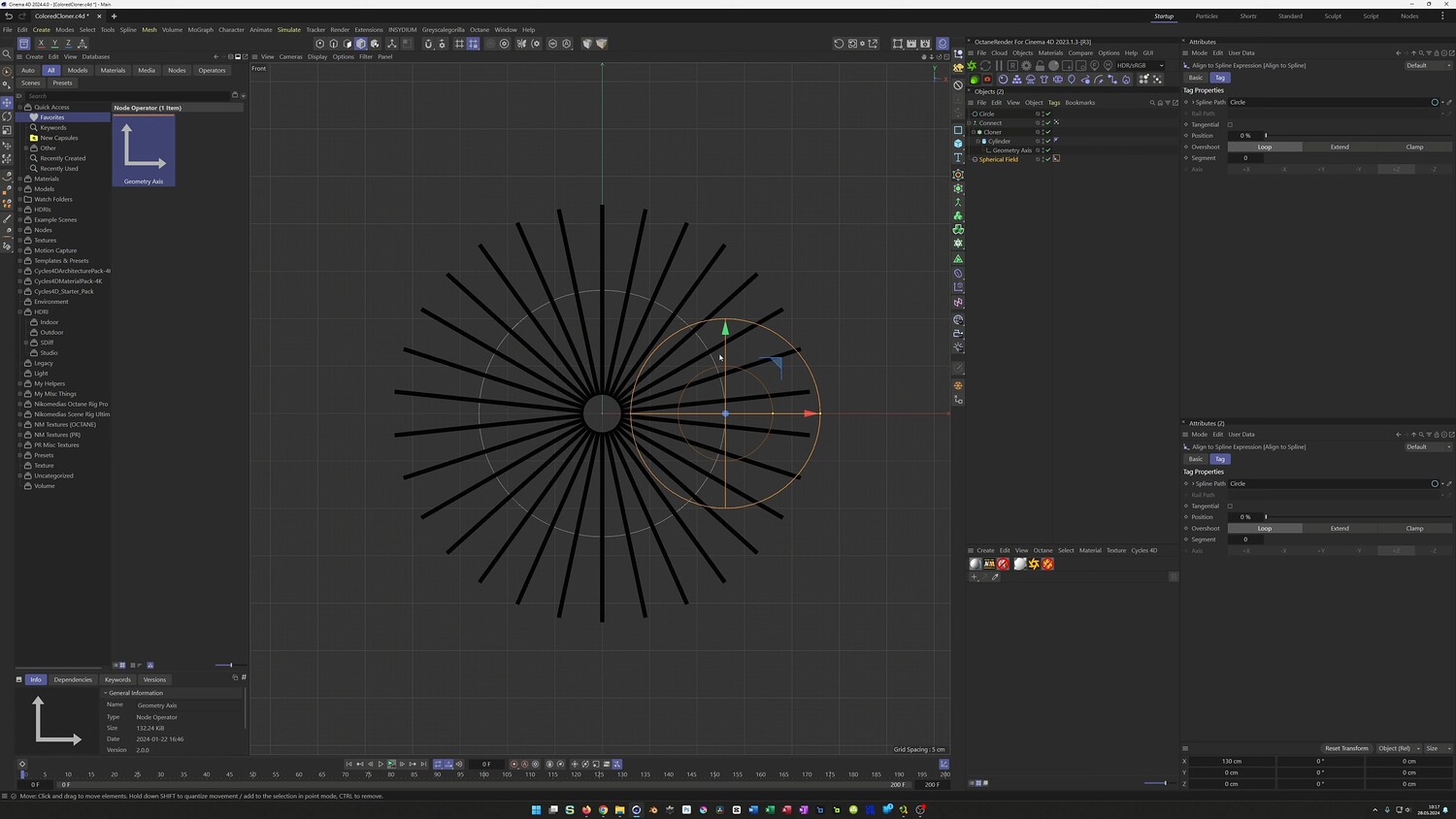The width and height of the screenshot is (1456, 819).
Task: Switch to Sculpt layout tab
Action: 1333,16
